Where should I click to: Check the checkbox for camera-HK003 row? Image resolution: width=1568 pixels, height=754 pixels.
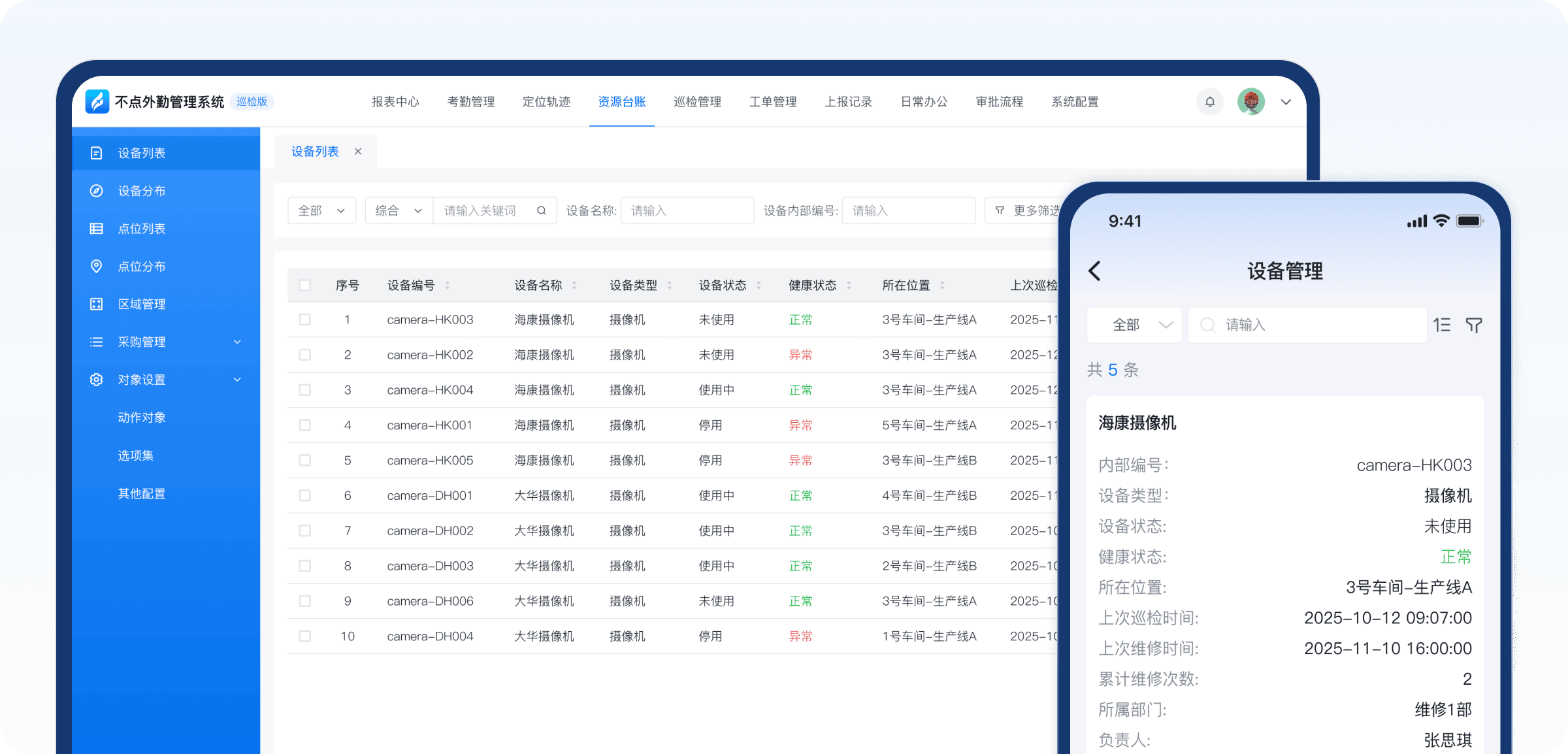point(305,320)
